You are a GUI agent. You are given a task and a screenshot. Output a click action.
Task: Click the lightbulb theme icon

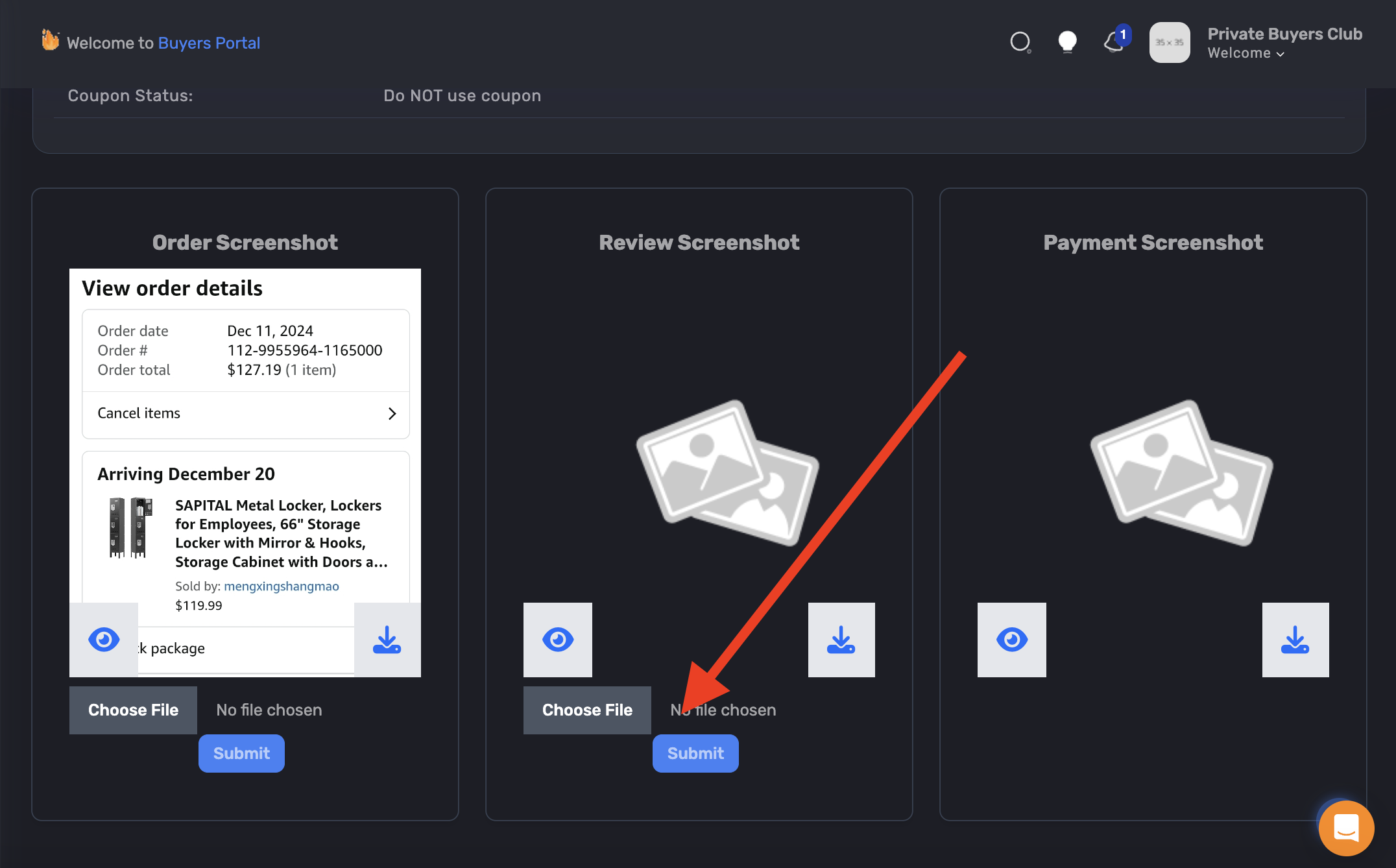1067,42
